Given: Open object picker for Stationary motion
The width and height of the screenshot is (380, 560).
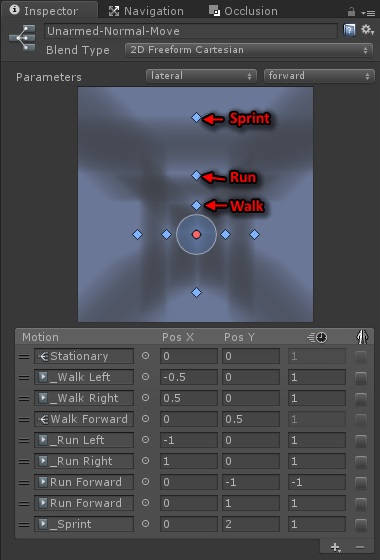Looking at the screenshot, I should [145, 356].
